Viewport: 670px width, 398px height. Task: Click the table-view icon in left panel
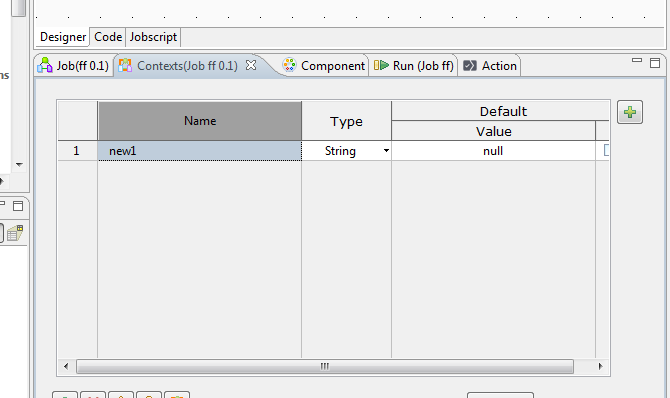(x=15, y=233)
